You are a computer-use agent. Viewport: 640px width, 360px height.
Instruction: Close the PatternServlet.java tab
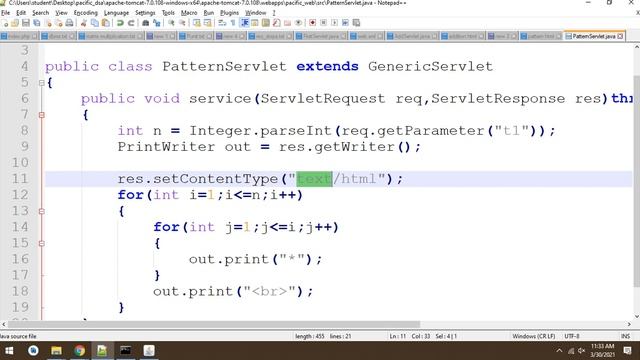click(620, 36)
